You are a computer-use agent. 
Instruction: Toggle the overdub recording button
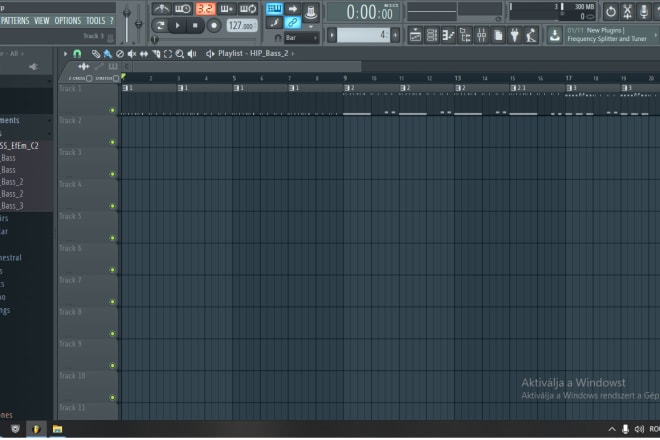227,8
